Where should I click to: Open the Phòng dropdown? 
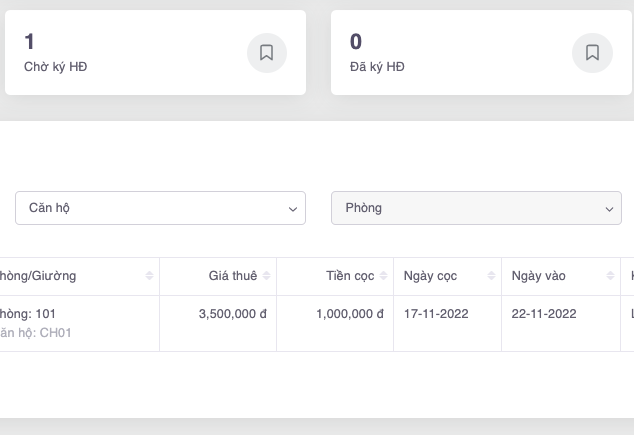[x=476, y=208]
